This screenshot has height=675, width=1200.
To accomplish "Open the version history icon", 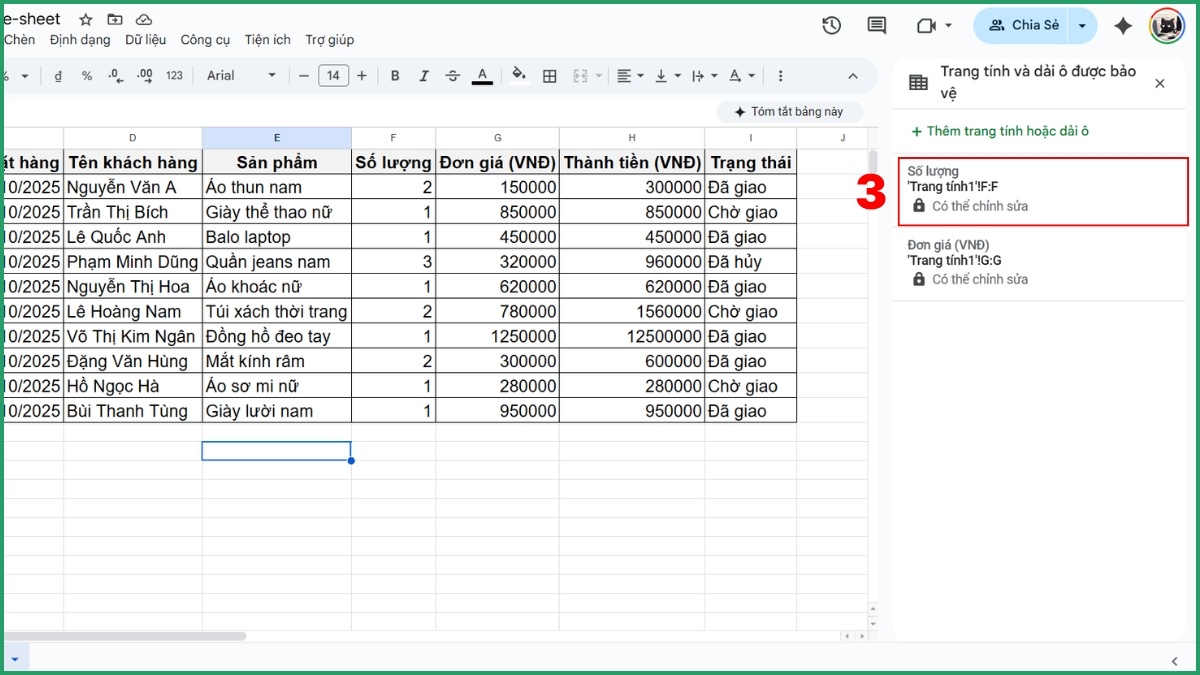I will tap(831, 25).
